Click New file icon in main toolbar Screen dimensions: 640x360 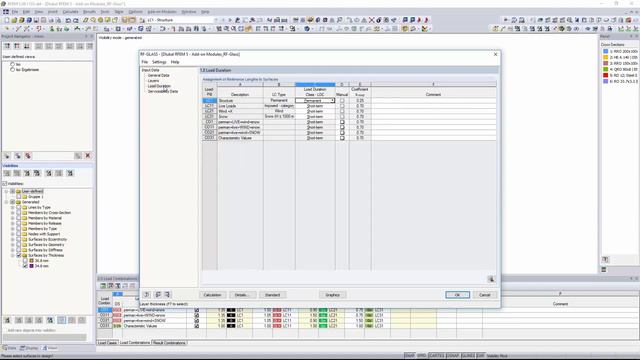pyautogui.click(x=7, y=20)
